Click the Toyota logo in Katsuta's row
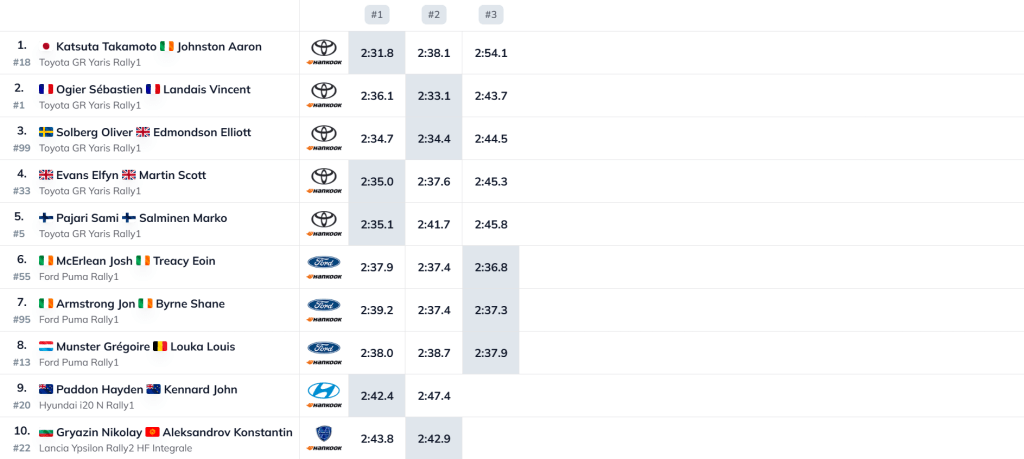1024x459 pixels. pyautogui.click(x=323, y=48)
